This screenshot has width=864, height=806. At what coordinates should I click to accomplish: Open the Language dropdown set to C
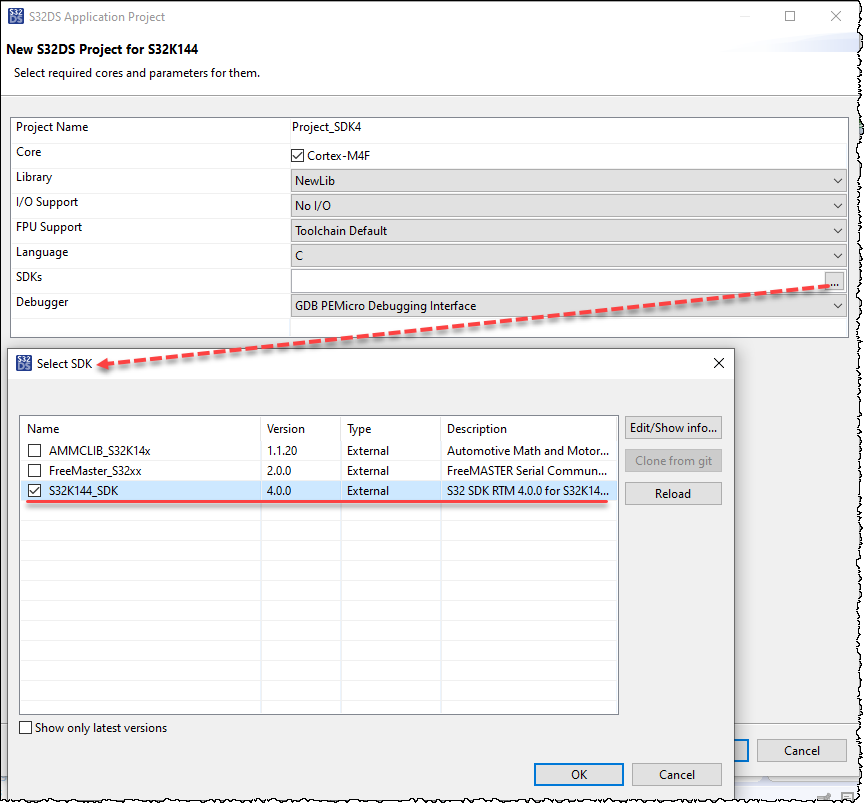[x=837, y=255]
